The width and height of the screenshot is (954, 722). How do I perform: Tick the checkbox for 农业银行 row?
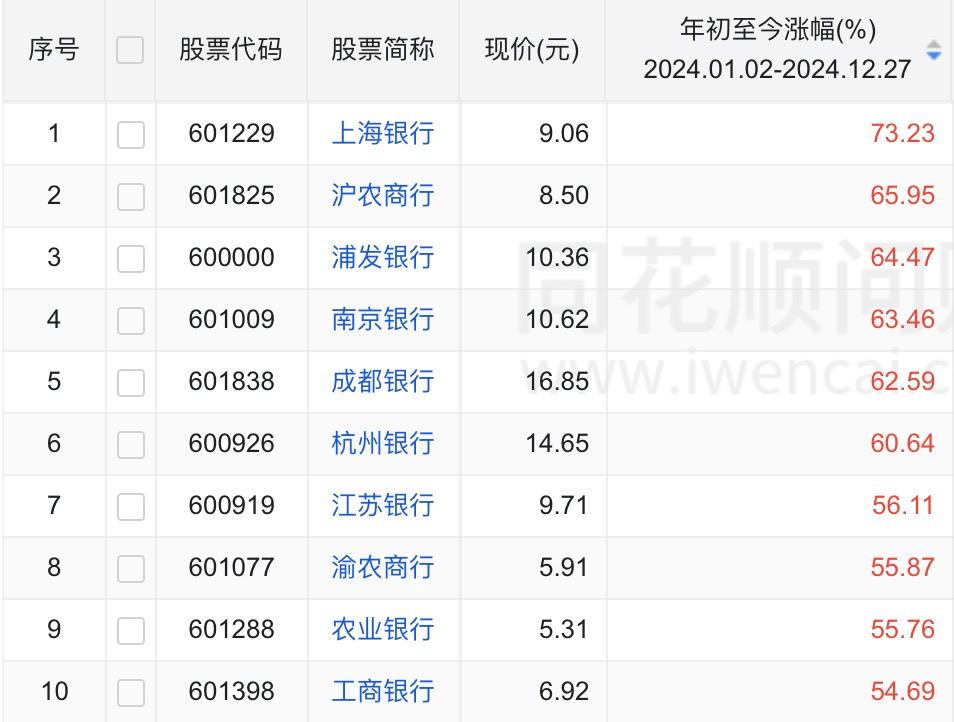click(x=131, y=631)
